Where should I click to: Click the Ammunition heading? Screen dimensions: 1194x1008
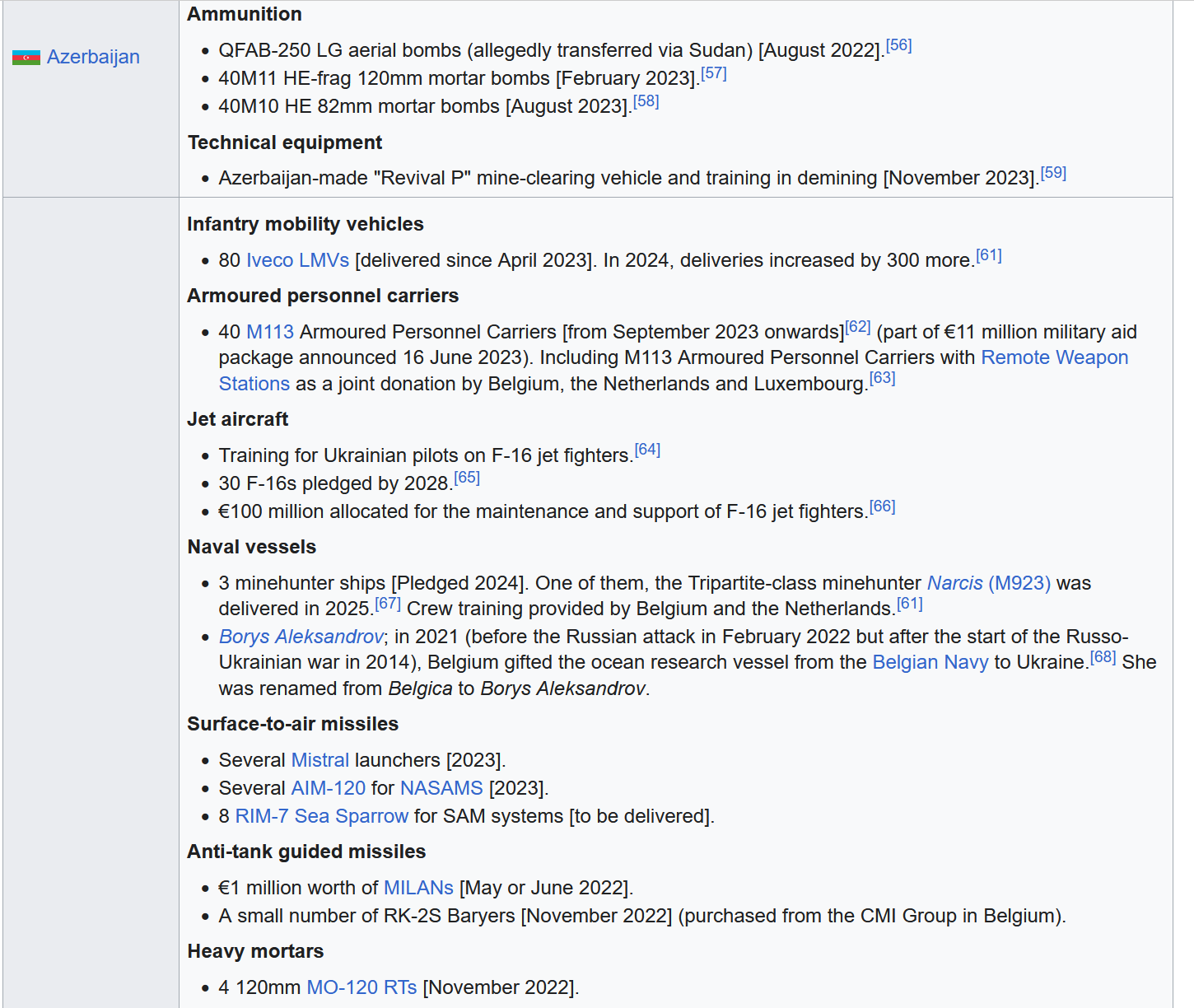tap(245, 14)
